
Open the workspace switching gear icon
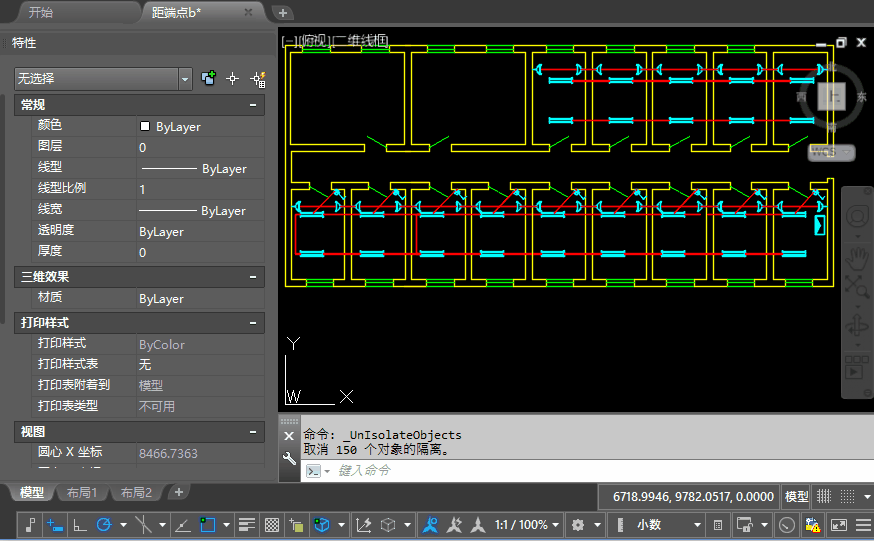577,525
